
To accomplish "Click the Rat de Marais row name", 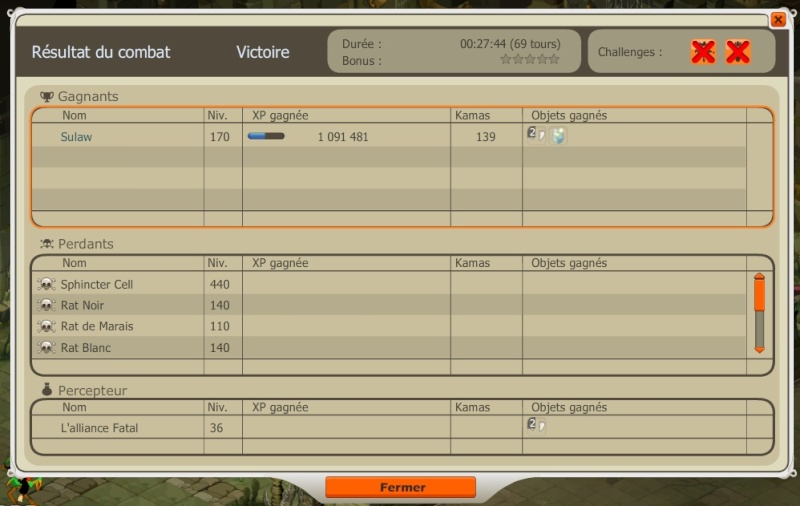I will tap(97, 326).
